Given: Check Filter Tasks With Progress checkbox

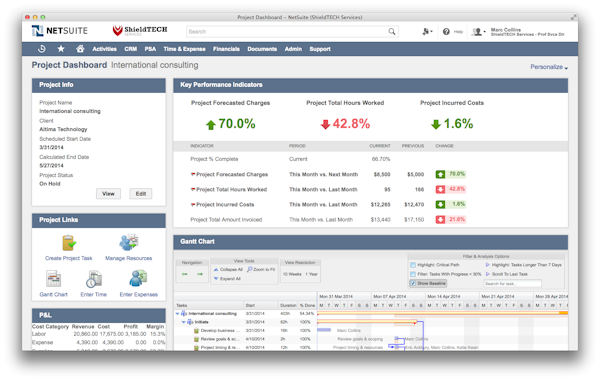Looking at the screenshot, I should (413, 274).
